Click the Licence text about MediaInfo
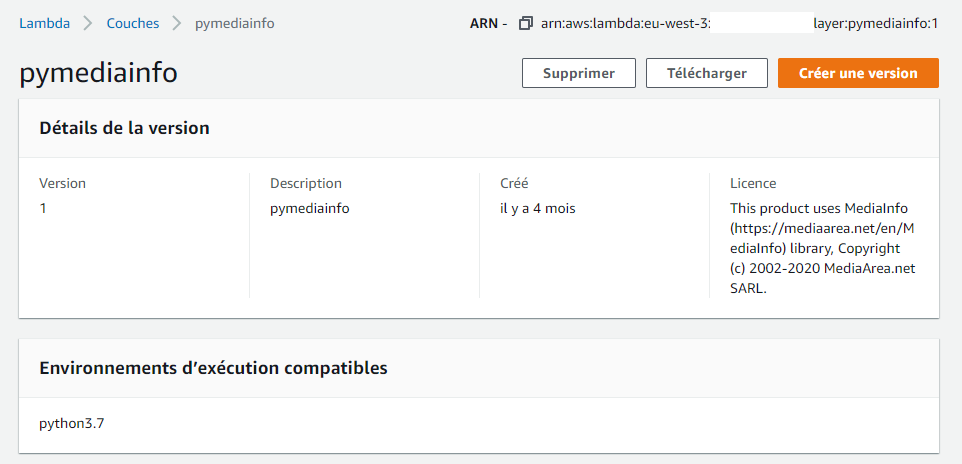962x464 pixels. click(823, 249)
